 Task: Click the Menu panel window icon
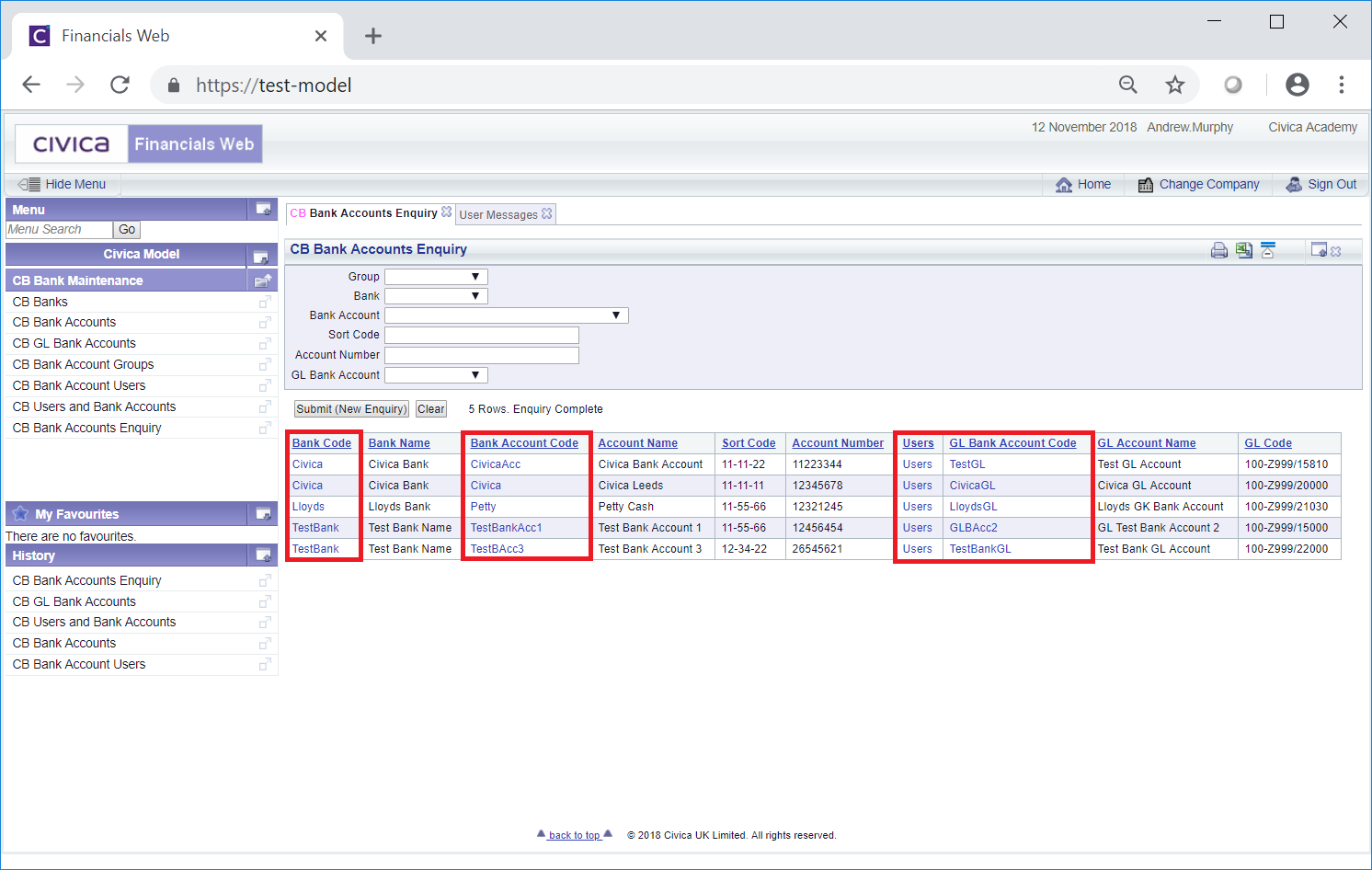pos(263,210)
